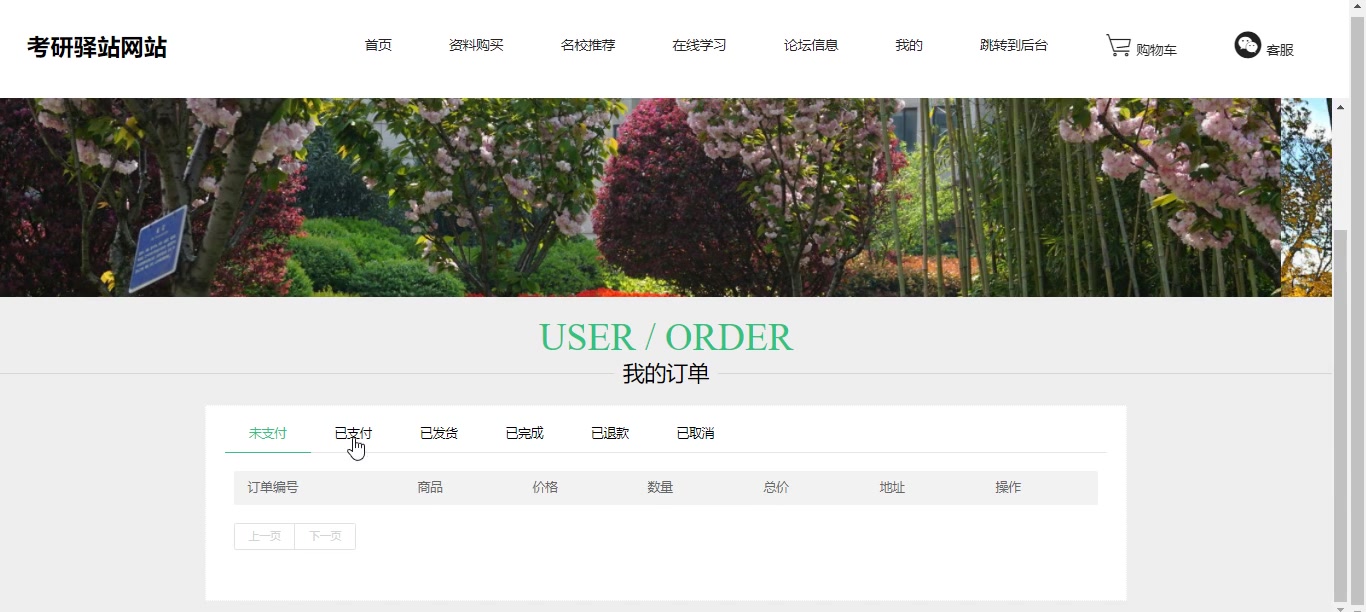Open the shopping cart (购物车)
The height and width of the screenshot is (612, 1366).
(1140, 46)
